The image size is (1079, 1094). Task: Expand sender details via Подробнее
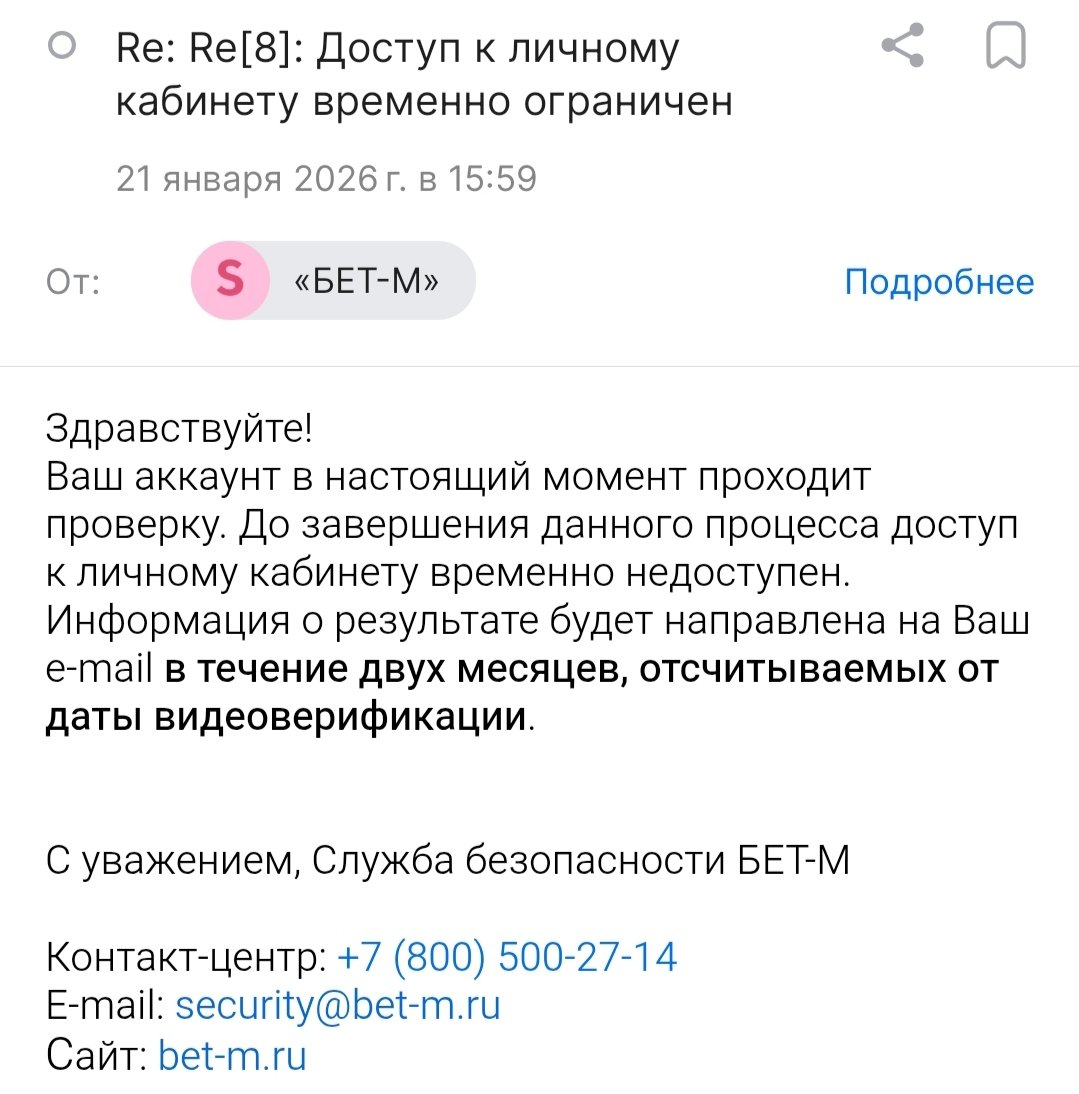pos(939,282)
